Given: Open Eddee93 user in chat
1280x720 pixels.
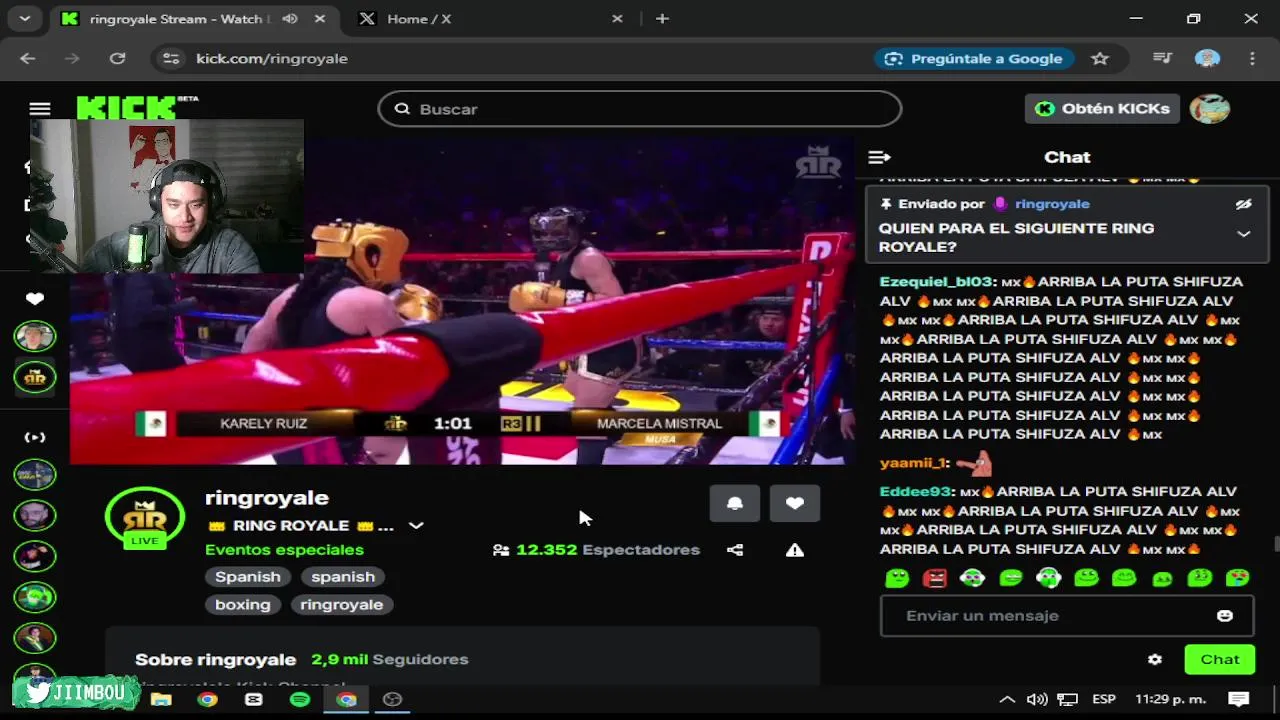Looking at the screenshot, I should (915, 491).
